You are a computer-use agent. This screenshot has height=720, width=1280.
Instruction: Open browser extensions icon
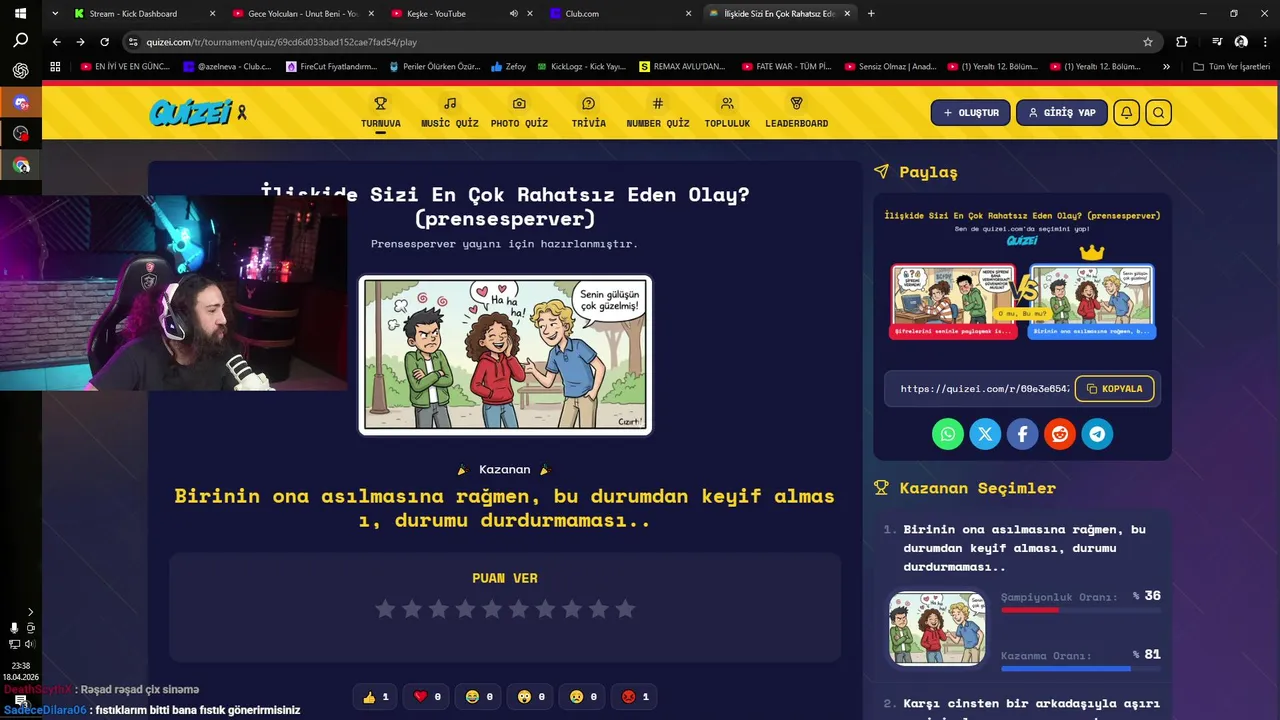click(x=1182, y=42)
